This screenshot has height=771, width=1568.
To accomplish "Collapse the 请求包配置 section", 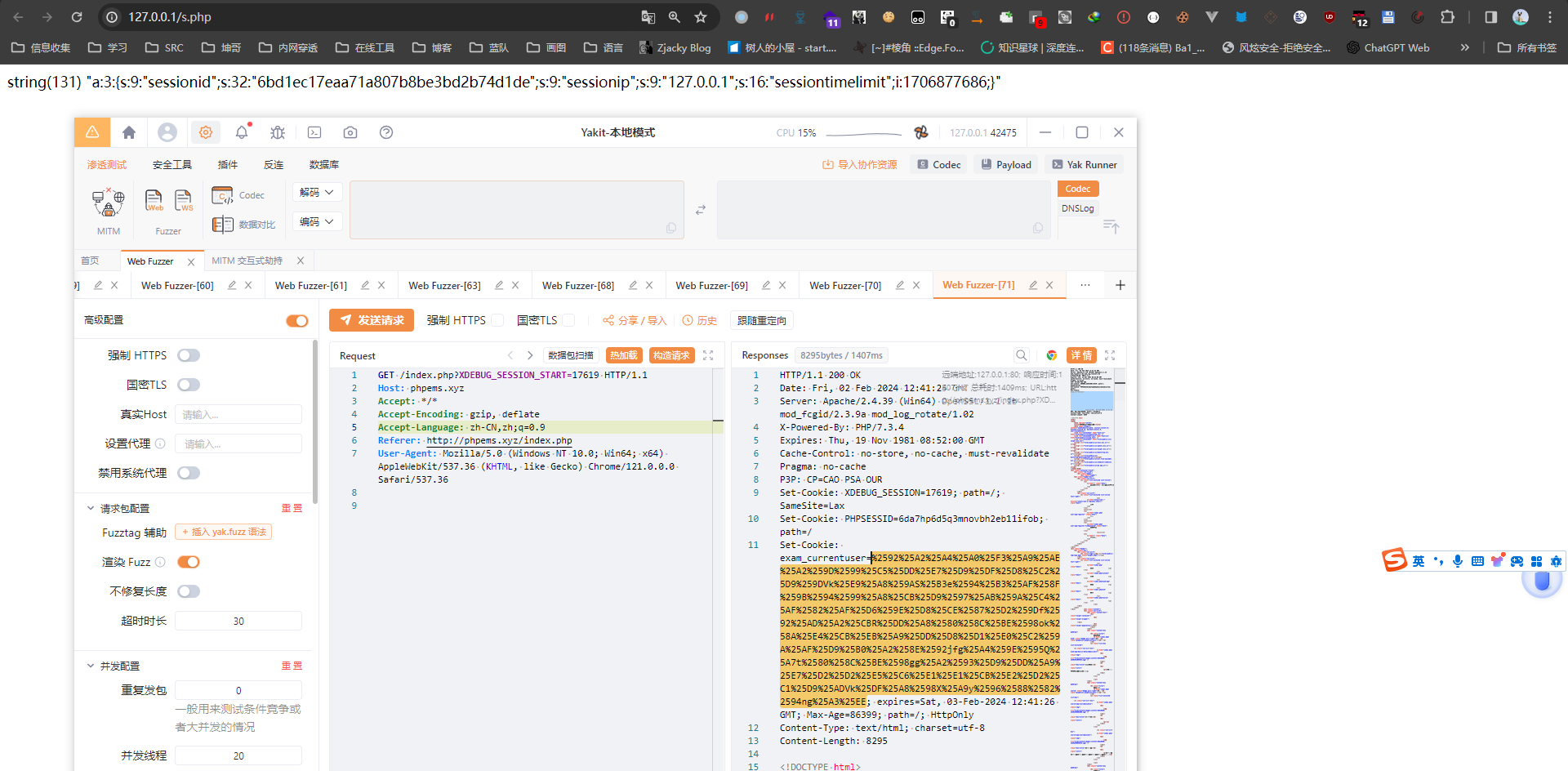I will pos(91,508).
